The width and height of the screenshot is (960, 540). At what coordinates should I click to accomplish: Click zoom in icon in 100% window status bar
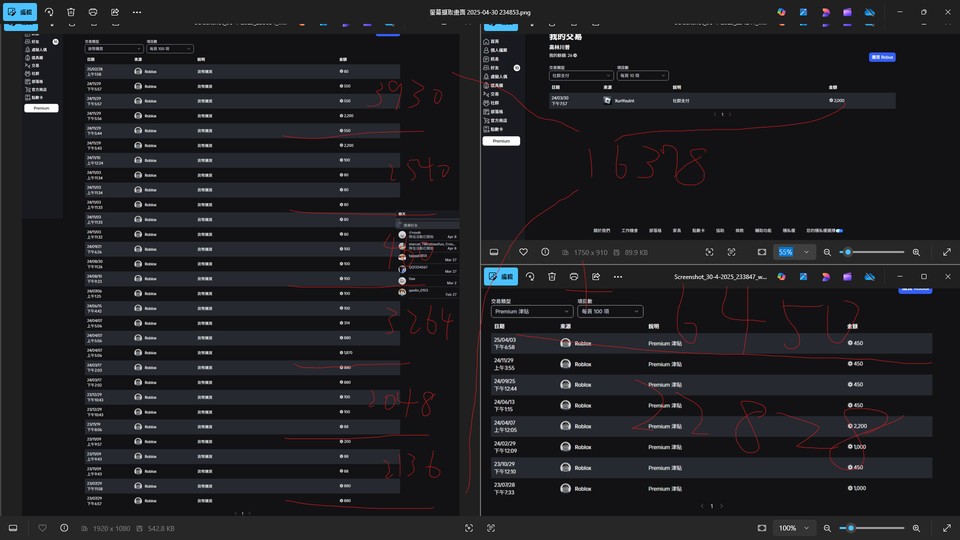click(917, 528)
